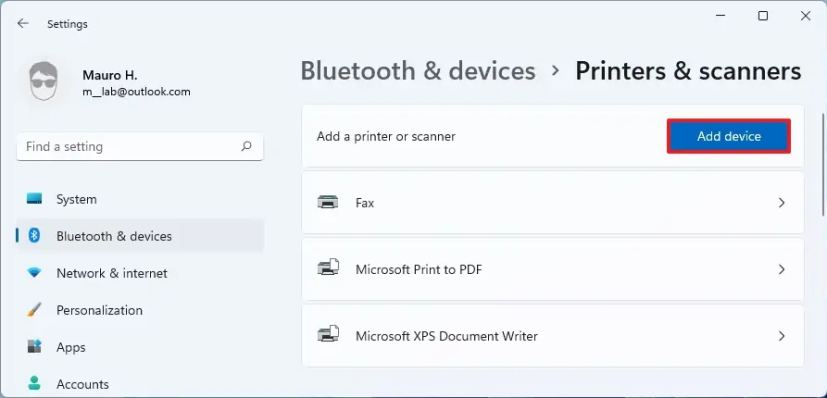Click the Add device button
827x398 pixels.
point(729,136)
